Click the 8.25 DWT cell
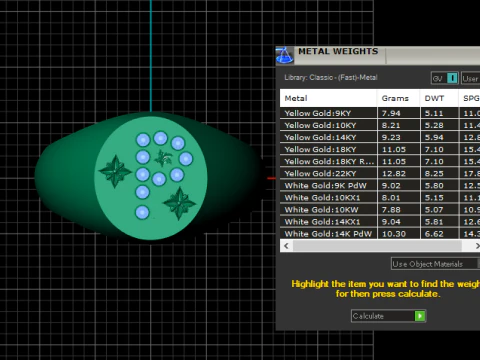 click(439, 173)
